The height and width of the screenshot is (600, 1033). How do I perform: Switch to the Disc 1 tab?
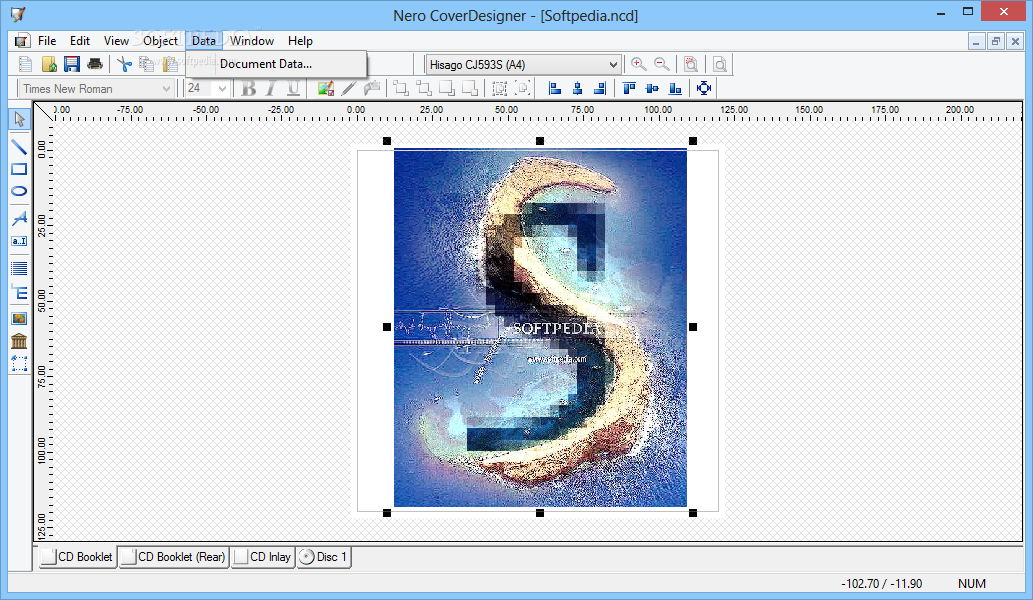pyautogui.click(x=323, y=557)
